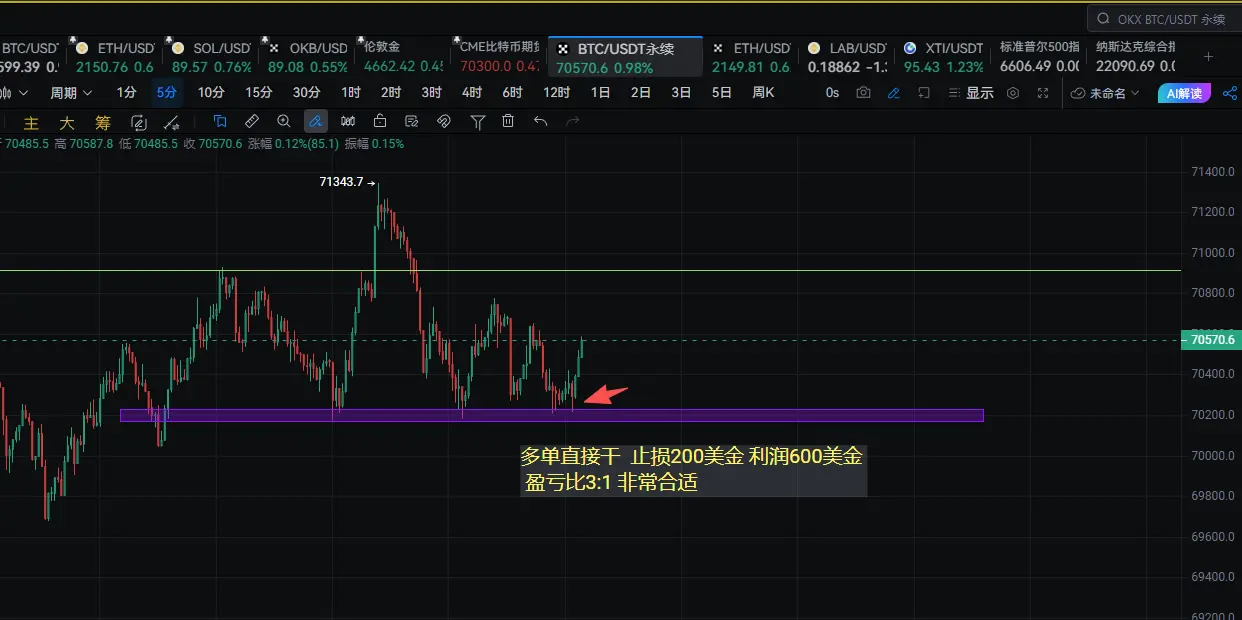Select the 15分 timeframe
The height and width of the screenshot is (620, 1242).
coord(259,93)
